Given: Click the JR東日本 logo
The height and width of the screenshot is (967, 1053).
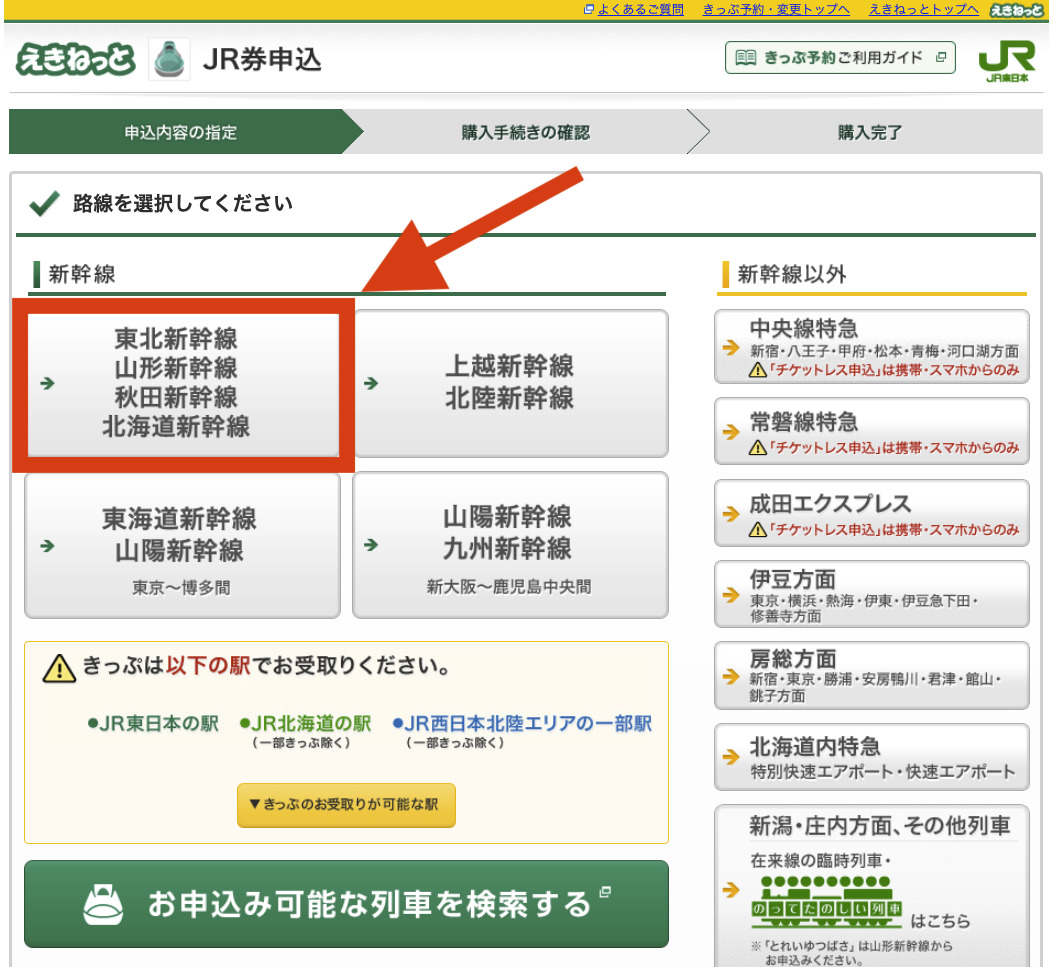Looking at the screenshot, I should (1007, 61).
